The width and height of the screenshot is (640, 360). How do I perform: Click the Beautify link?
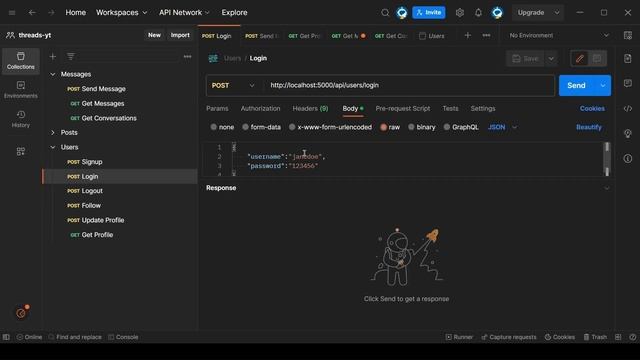point(589,127)
